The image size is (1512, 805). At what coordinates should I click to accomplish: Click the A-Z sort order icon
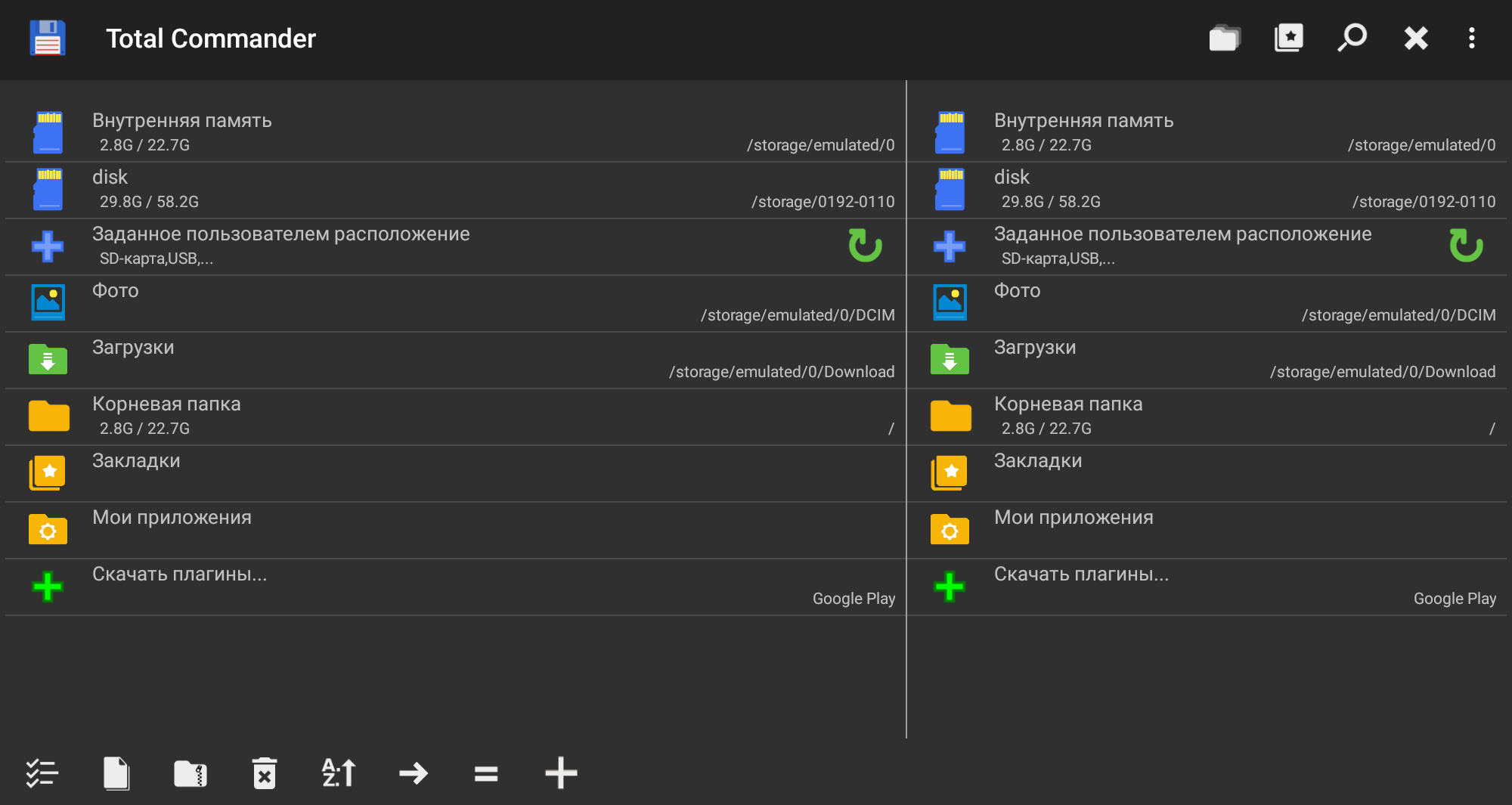tap(339, 773)
